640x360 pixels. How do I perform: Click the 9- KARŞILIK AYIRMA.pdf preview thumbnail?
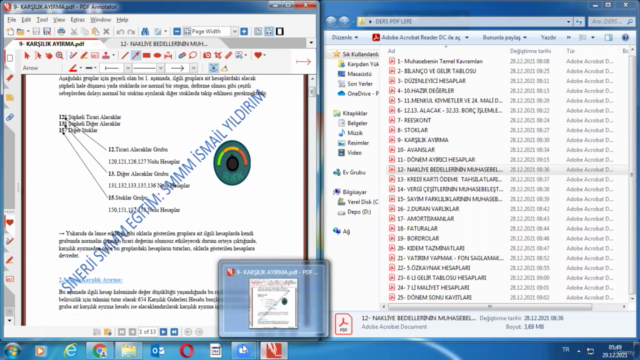click(273, 303)
